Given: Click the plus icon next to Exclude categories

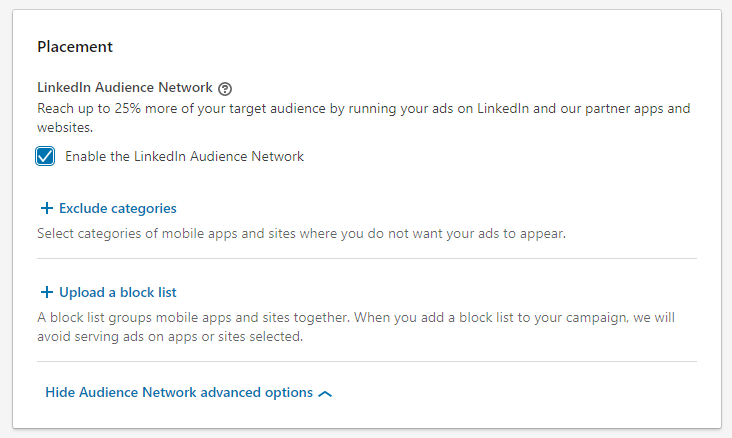Looking at the screenshot, I should (x=46, y=209).
